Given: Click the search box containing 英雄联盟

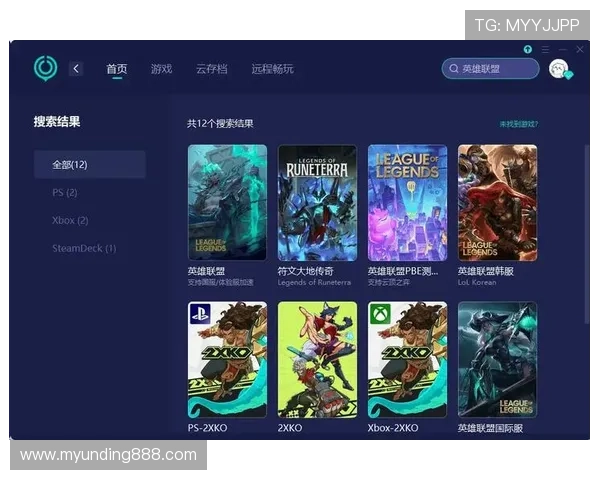Looking at the screenshot, I should pos(490,69).
